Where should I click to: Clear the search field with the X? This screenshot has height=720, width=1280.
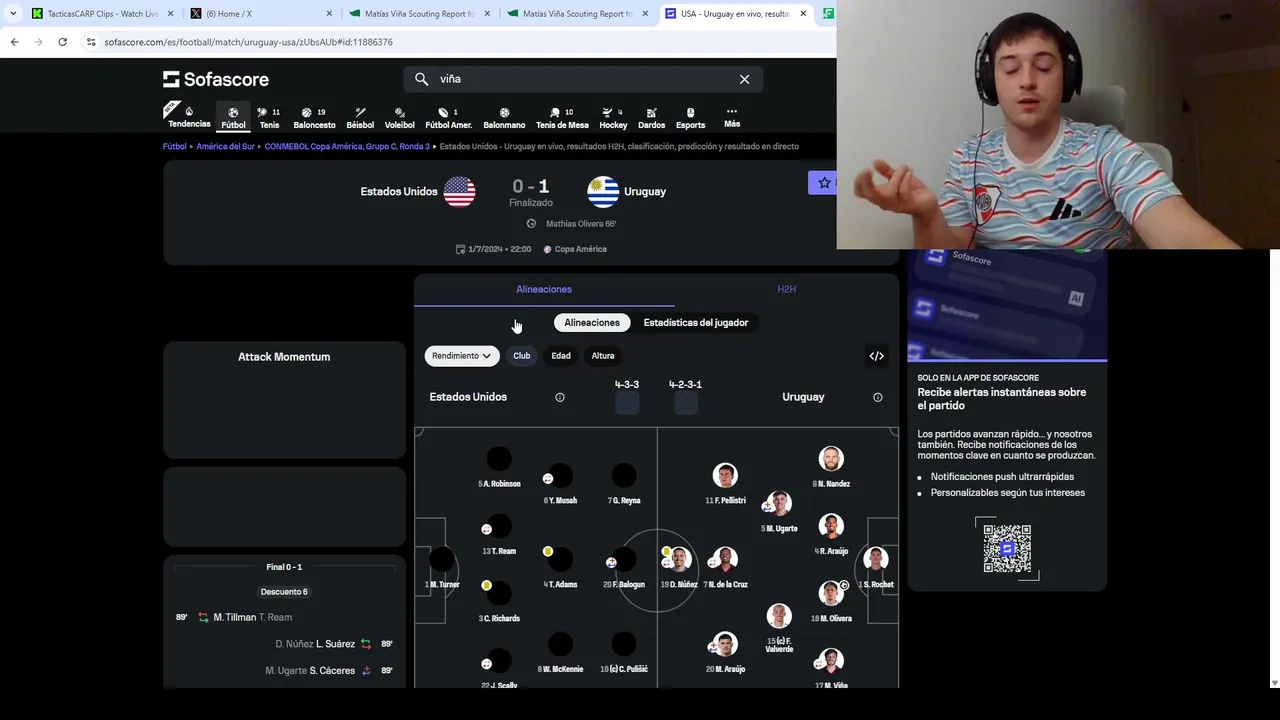click(x=744, y=79)
